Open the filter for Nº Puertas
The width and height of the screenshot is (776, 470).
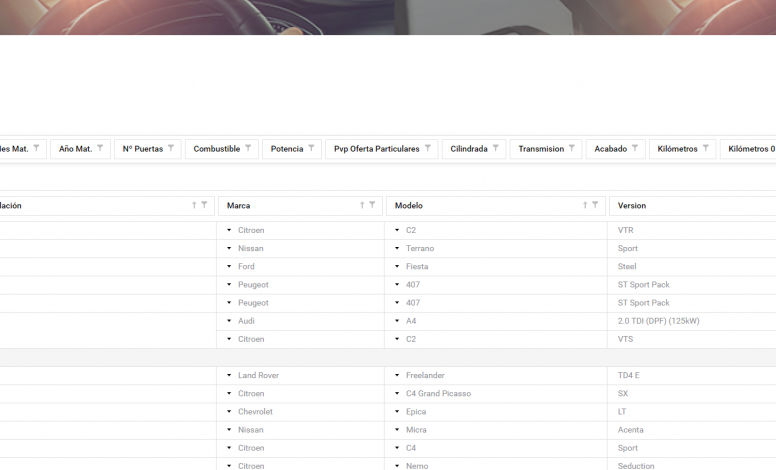click(171, 148)
